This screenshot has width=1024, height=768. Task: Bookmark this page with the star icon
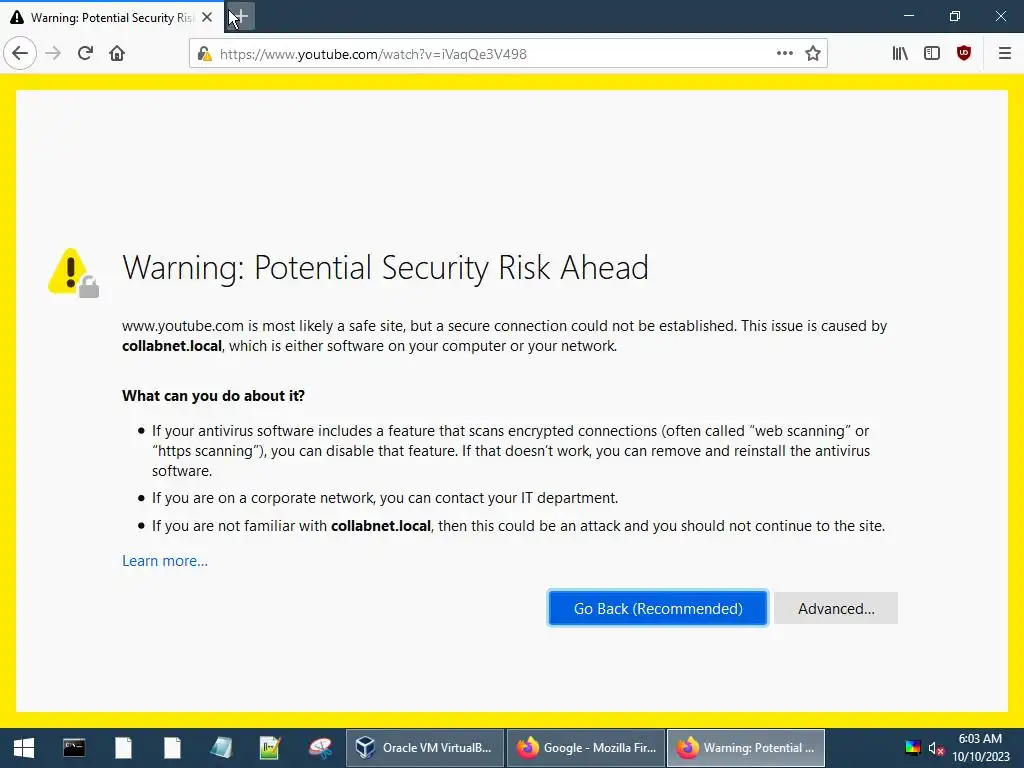[x=812, y=54]
